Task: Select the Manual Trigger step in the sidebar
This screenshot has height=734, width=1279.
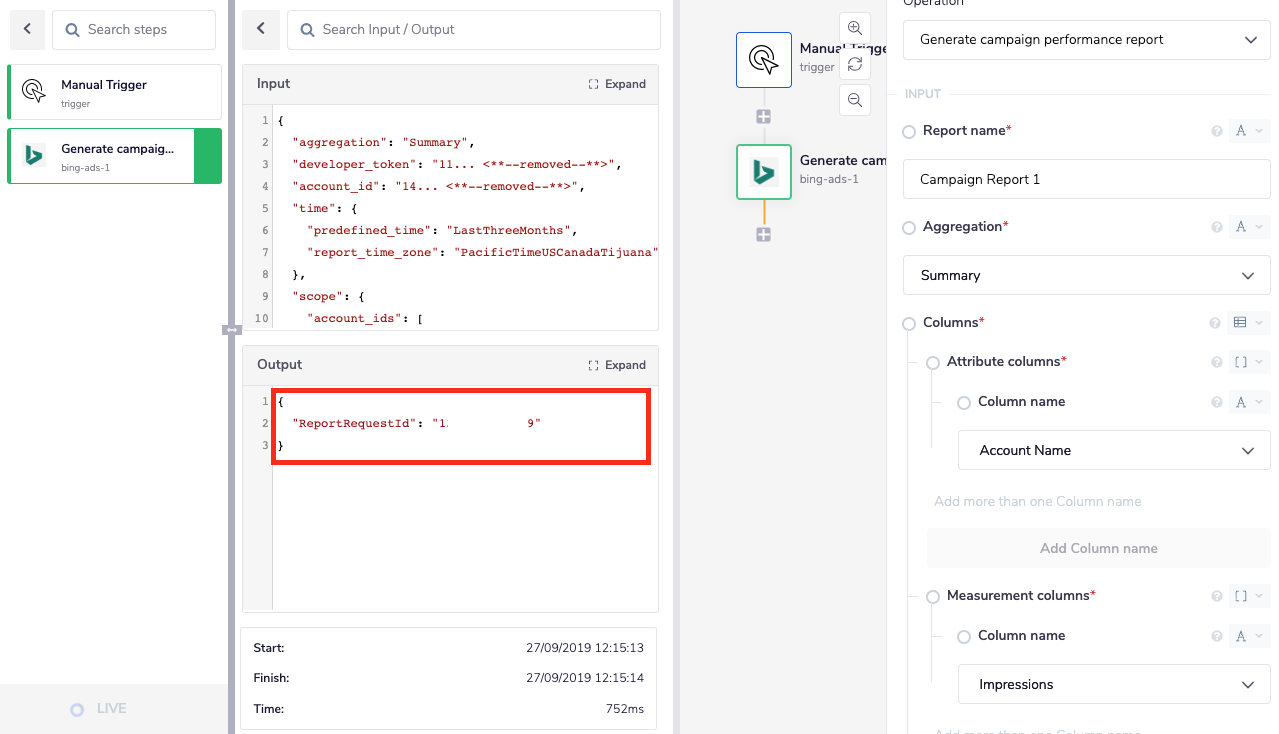Action: (114, 92)
